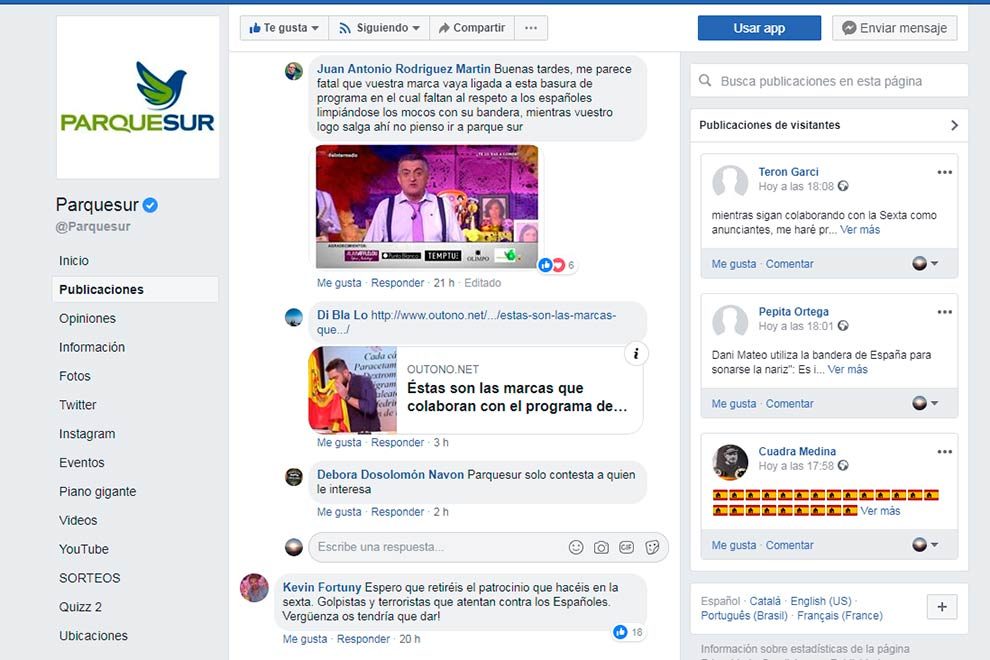The width and height of the screenshot is (990, 660).
Task: Click Enviar mensaje button
Action: click(895, 28)
